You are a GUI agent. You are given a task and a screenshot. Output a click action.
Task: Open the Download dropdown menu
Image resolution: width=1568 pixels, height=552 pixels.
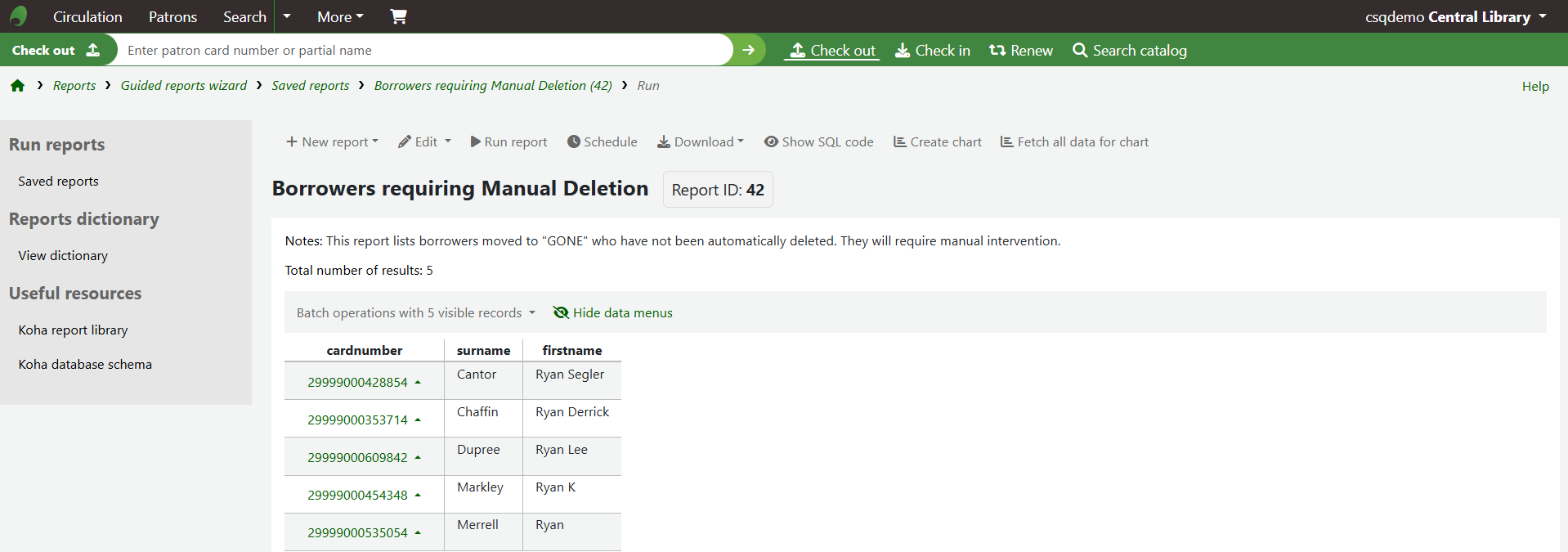pyautogui.click(x=701, y=142)
